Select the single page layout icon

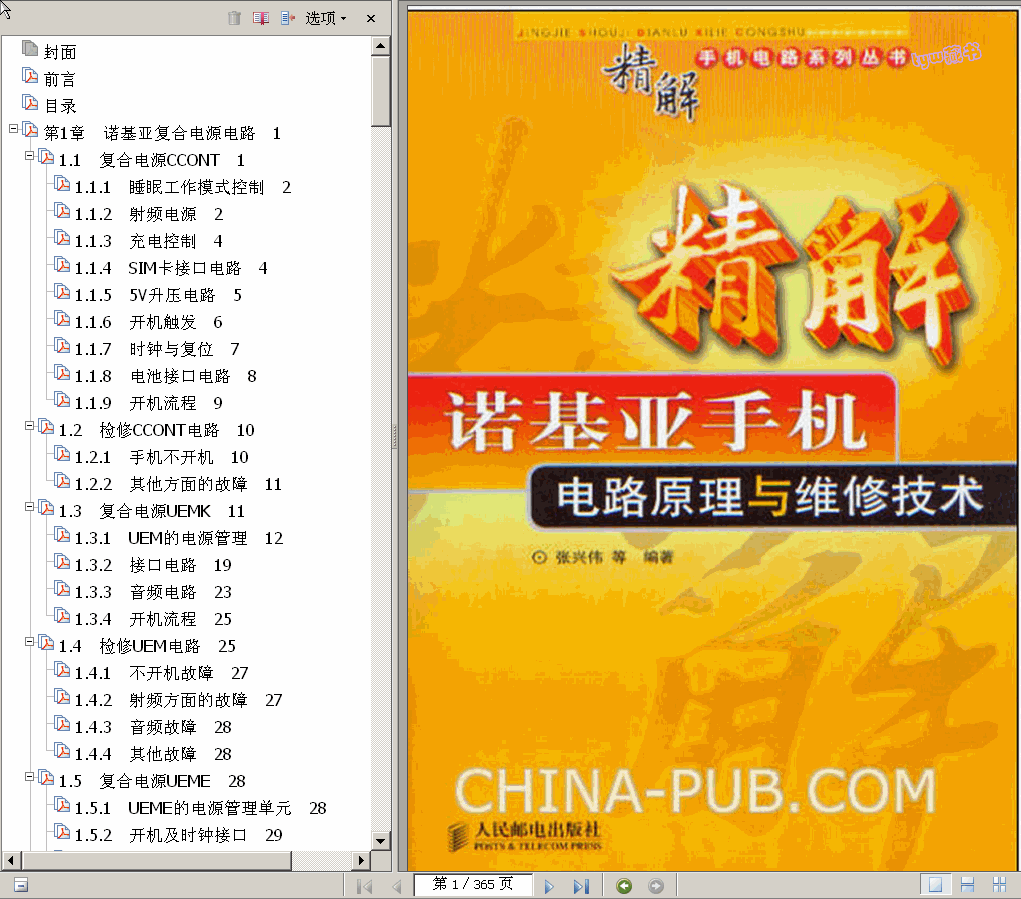coord(935,884)
